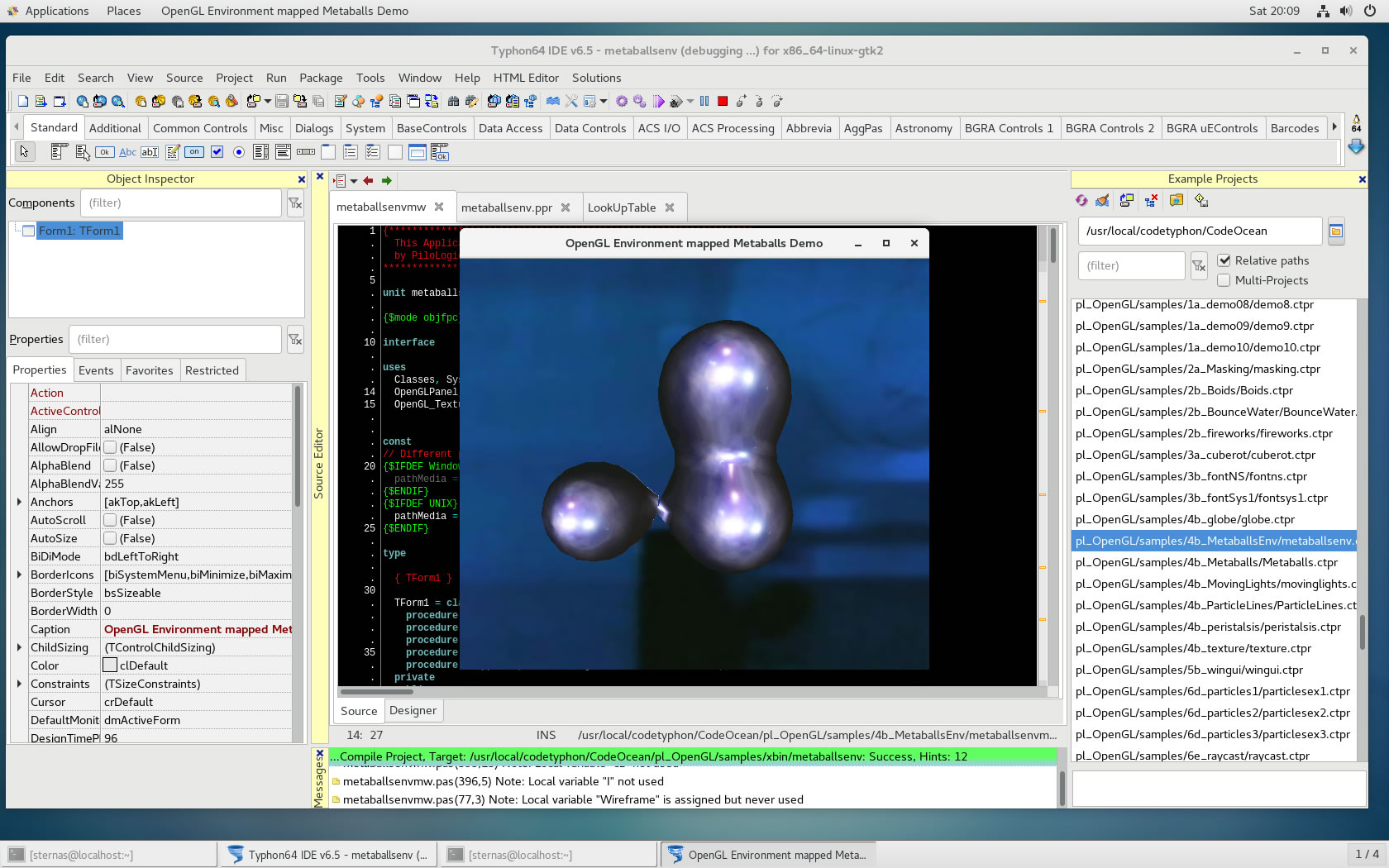The width and height of the screenshot is (1389, 868).
Task: Select the pointer selection tool in palette
Action: point(25,151)
